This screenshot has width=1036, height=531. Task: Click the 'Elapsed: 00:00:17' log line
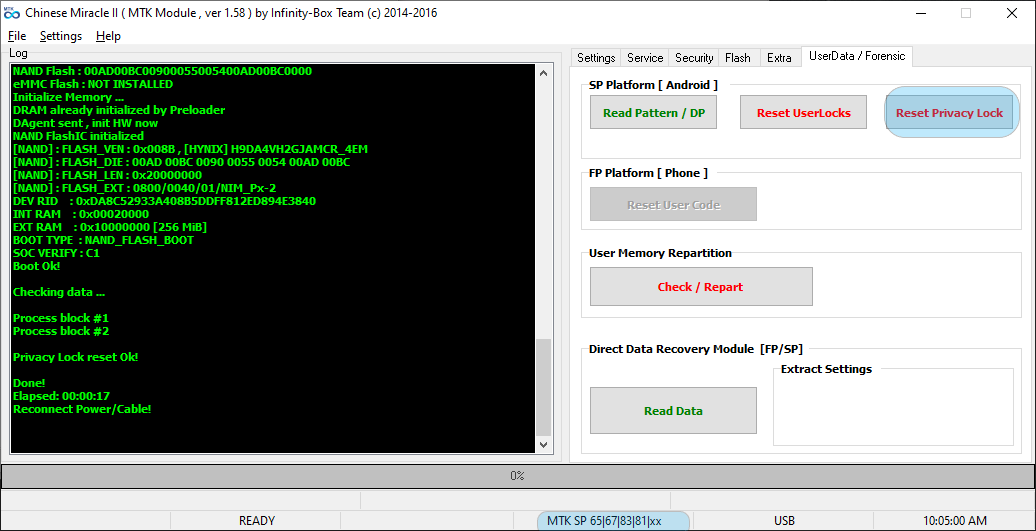pyautogui.click(x=61, y=396)
